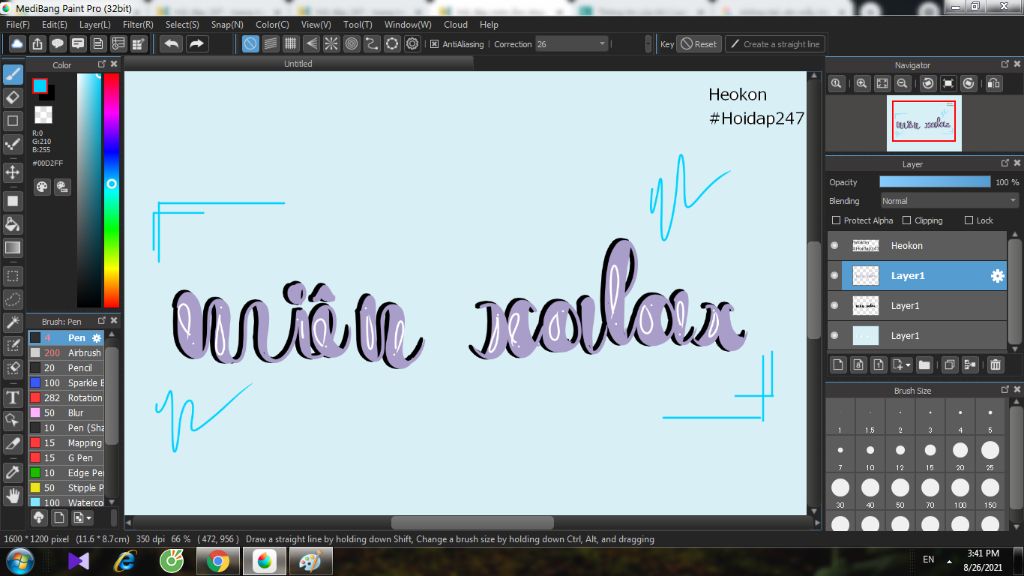Enable concentric circle snap guide
Image resolution: width=1024 pixels, height=576 pixels.
(x=351, y=44)
